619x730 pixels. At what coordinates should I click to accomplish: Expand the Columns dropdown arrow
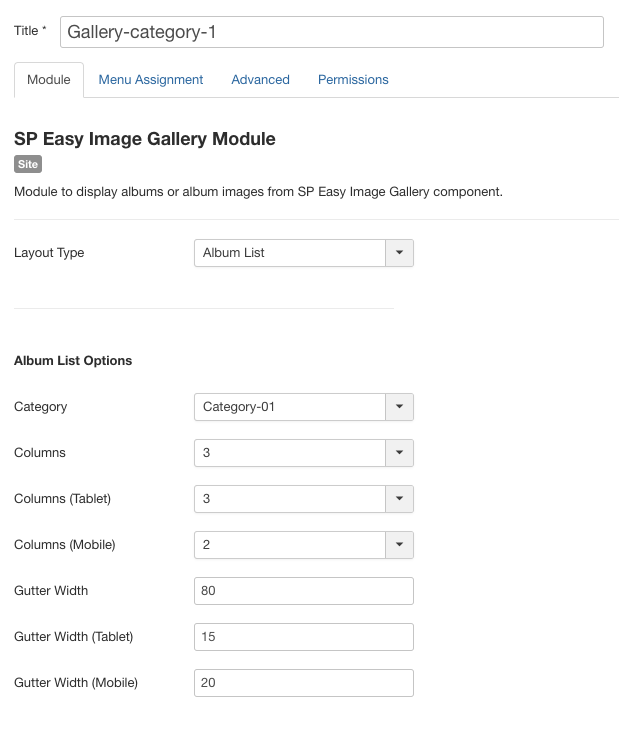tap(399, 453)
